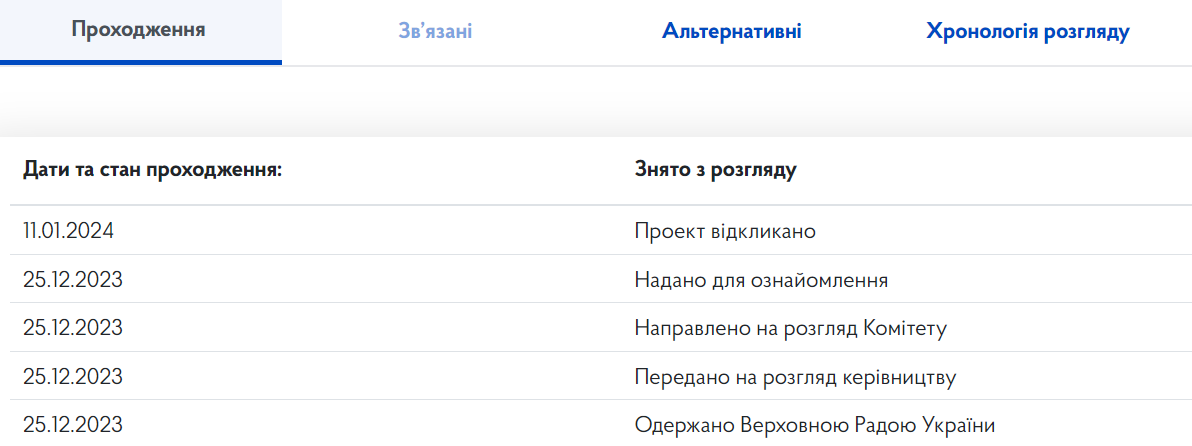Screen dimensions: 1192x446
Task: Select the Альтернативні tab
Action: [731, 31]
